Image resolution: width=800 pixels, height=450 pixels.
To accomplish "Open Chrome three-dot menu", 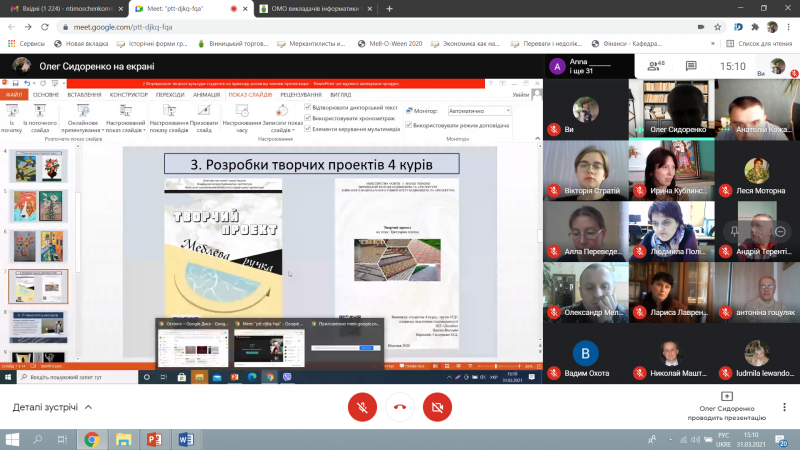I will coord(789,27).
